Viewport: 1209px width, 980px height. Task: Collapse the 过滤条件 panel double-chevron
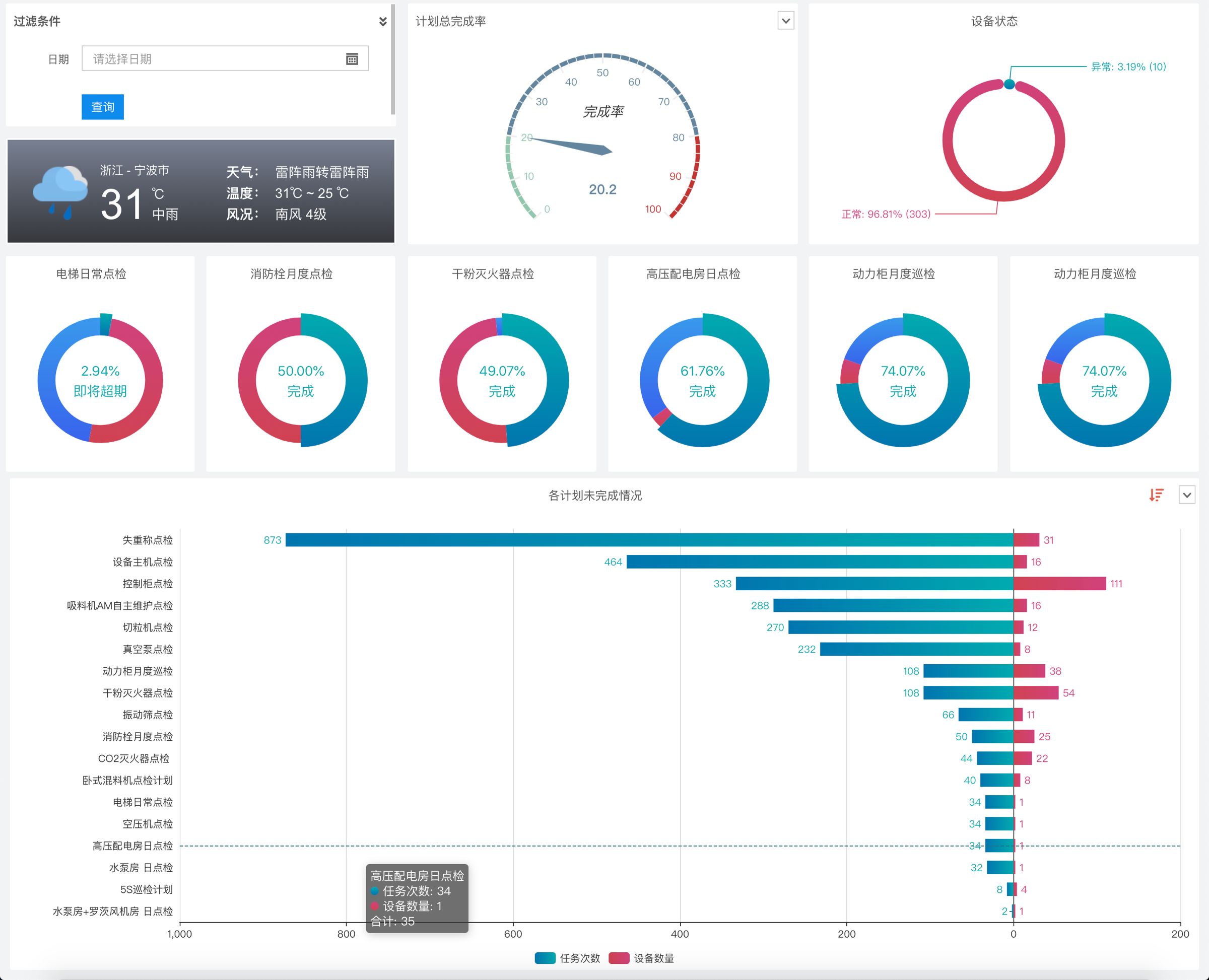(382, 22)
